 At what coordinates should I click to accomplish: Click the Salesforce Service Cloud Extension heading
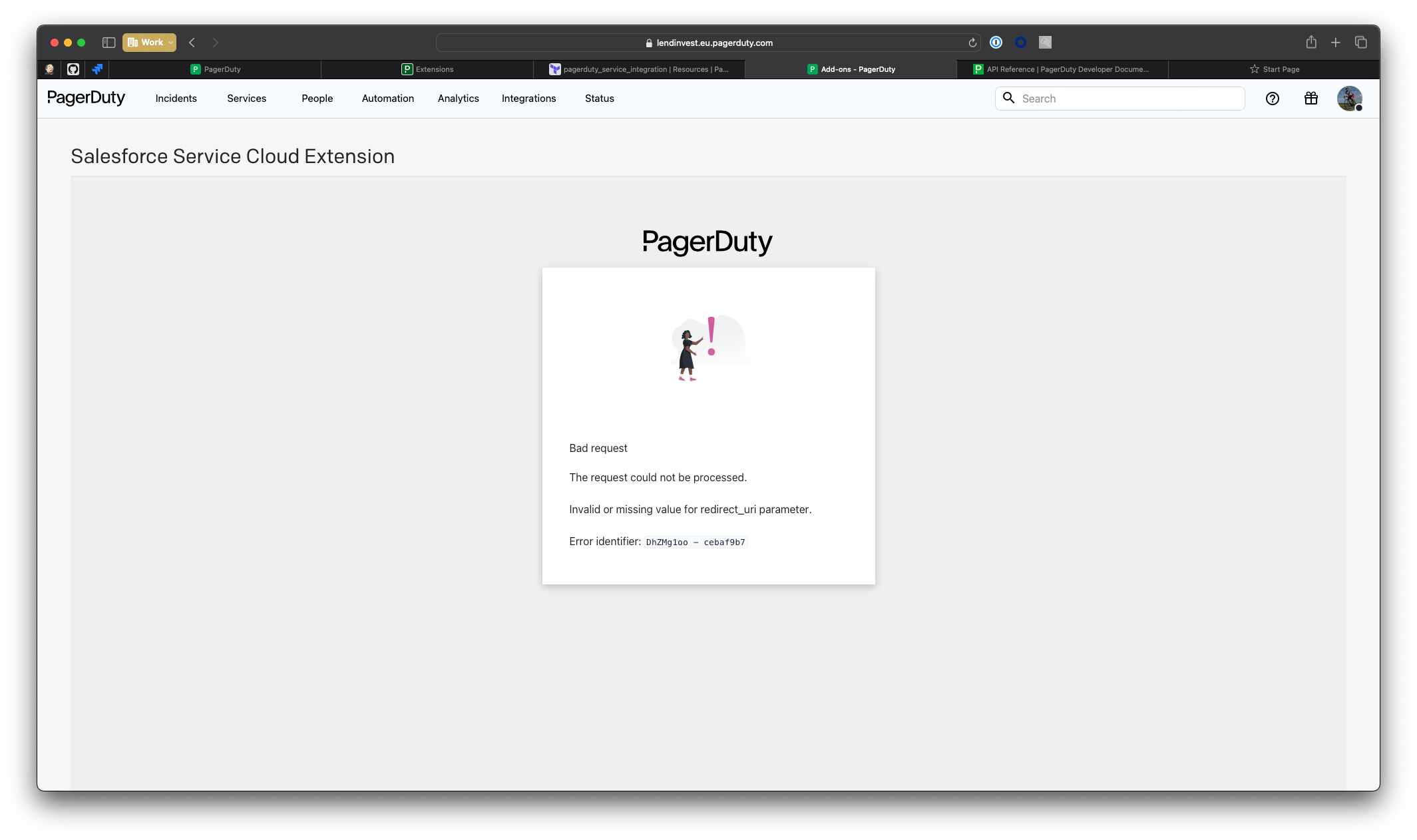(232, 156)
